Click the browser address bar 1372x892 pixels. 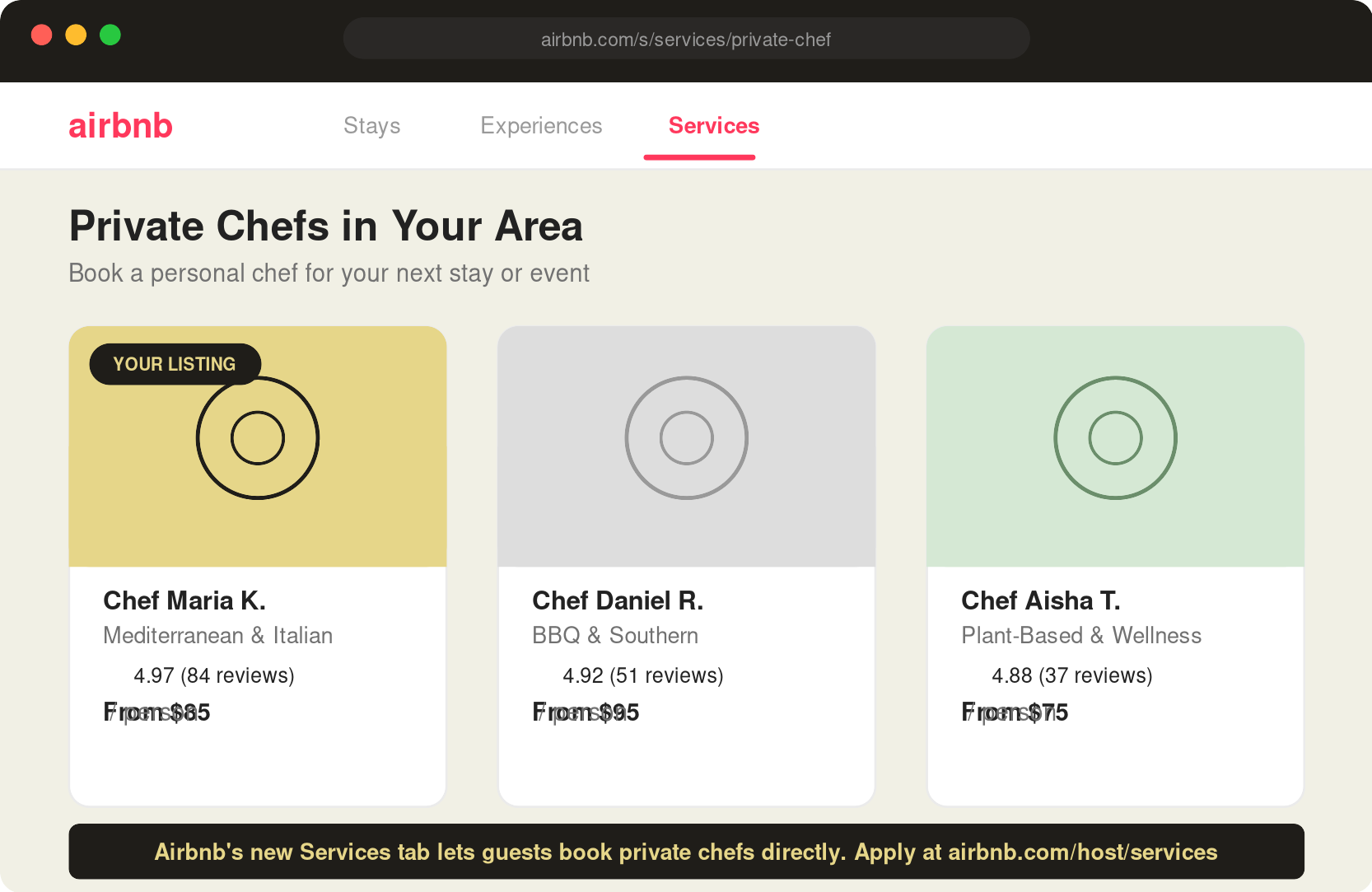686,38
